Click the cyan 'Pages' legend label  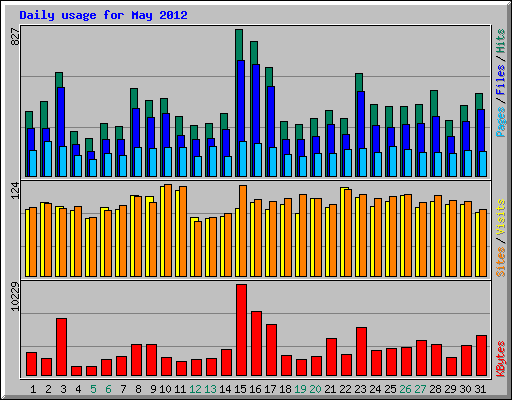coord(501,122)
